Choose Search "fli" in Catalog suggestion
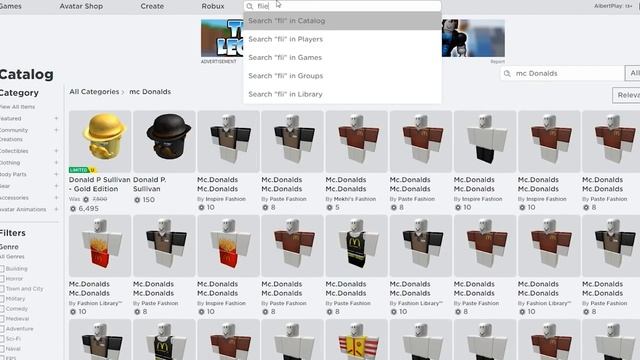Screen dimensions: 640x360 point(342,21)
